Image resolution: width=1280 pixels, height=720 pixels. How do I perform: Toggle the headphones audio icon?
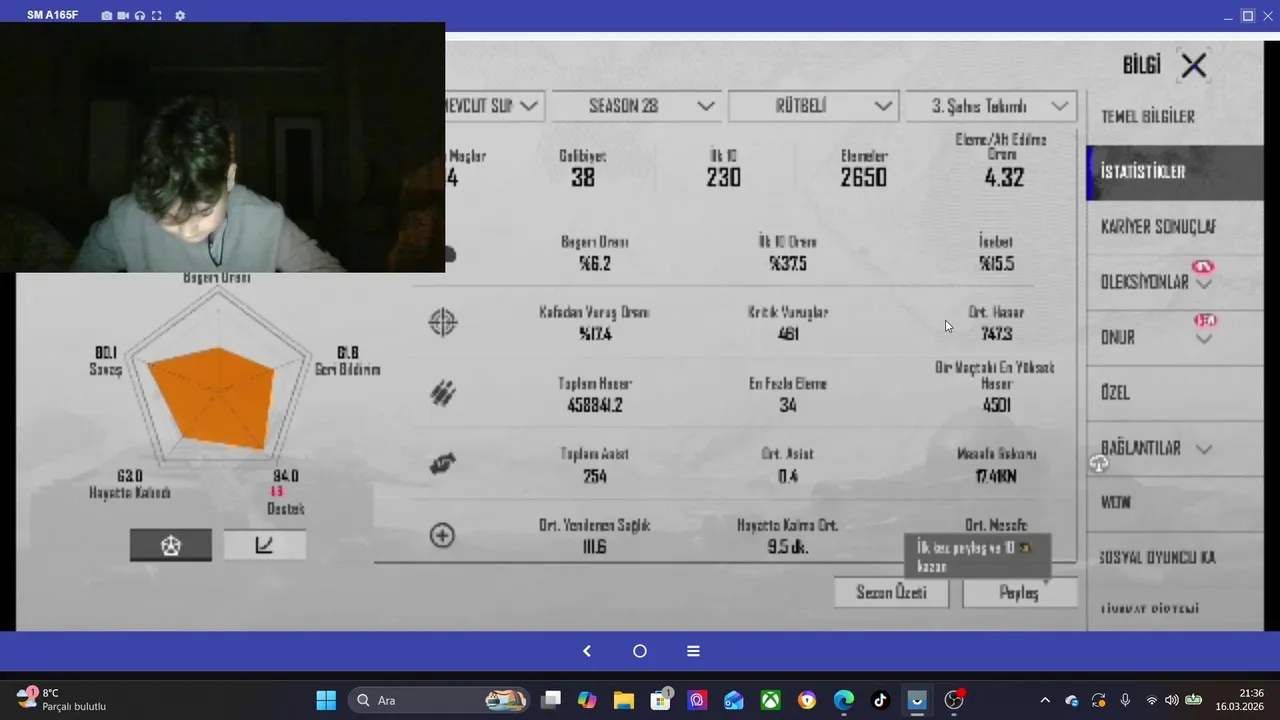pyautogui.click(x=140, y=16)
